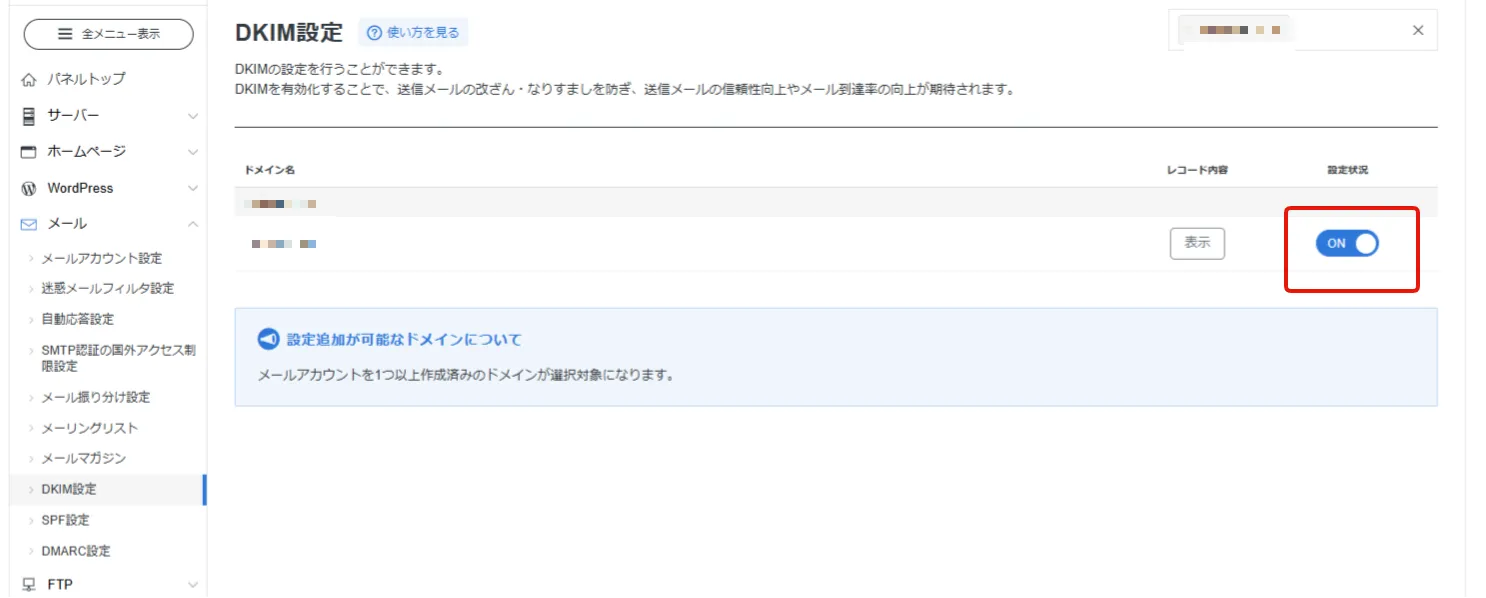Click the メール envelope icon

[x=26, y=223]
